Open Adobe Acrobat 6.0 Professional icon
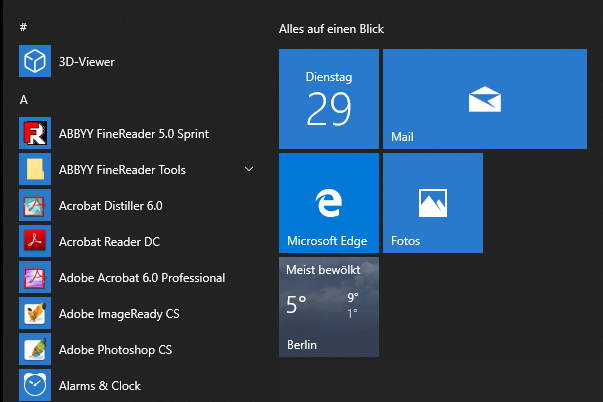Screen dimensions: 603x402 pos(35,277)
